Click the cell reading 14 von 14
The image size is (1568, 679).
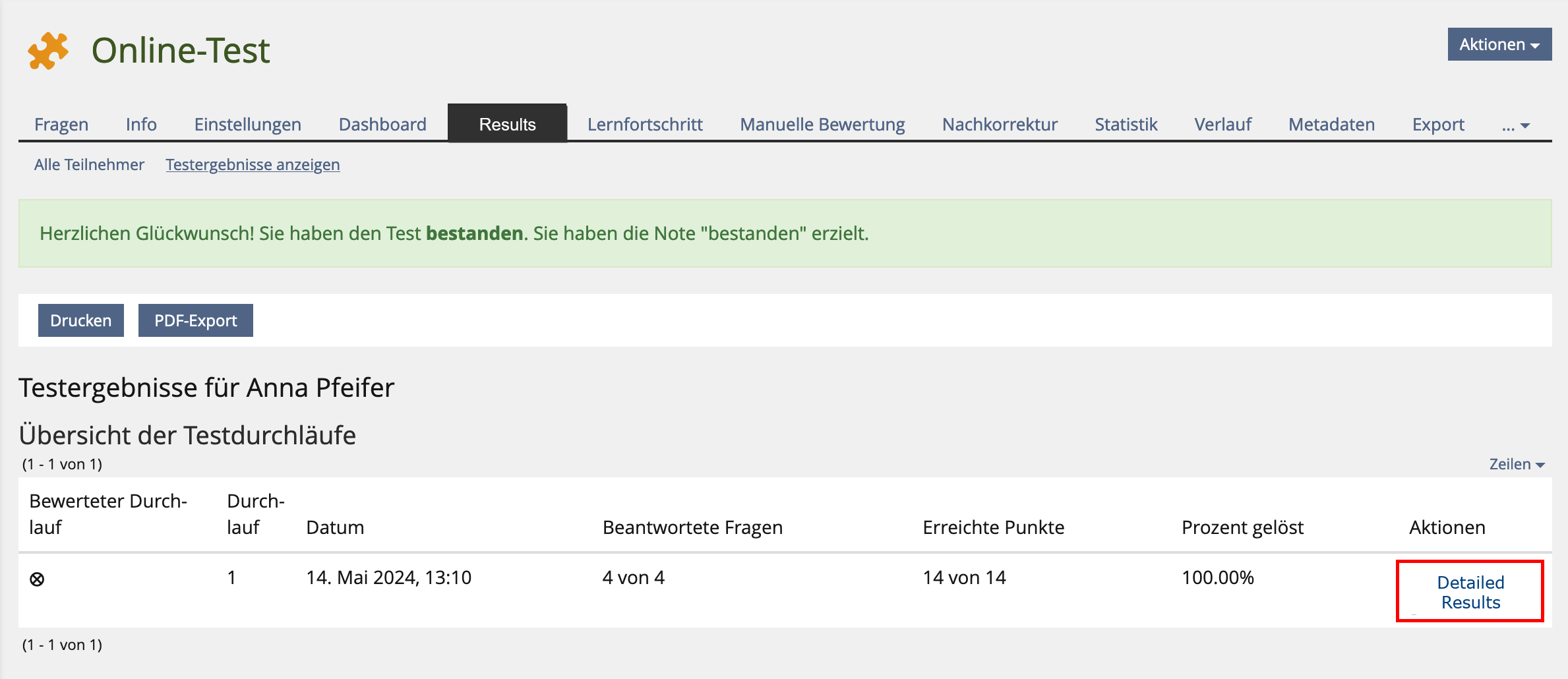click(x=964, y=578)
